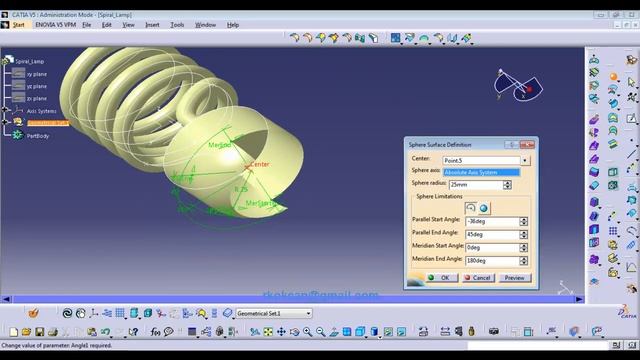Click the Sphere radius spinner
Image resolution: width=640 pixels, height=360 pixels.
click(x=507, y=185)
